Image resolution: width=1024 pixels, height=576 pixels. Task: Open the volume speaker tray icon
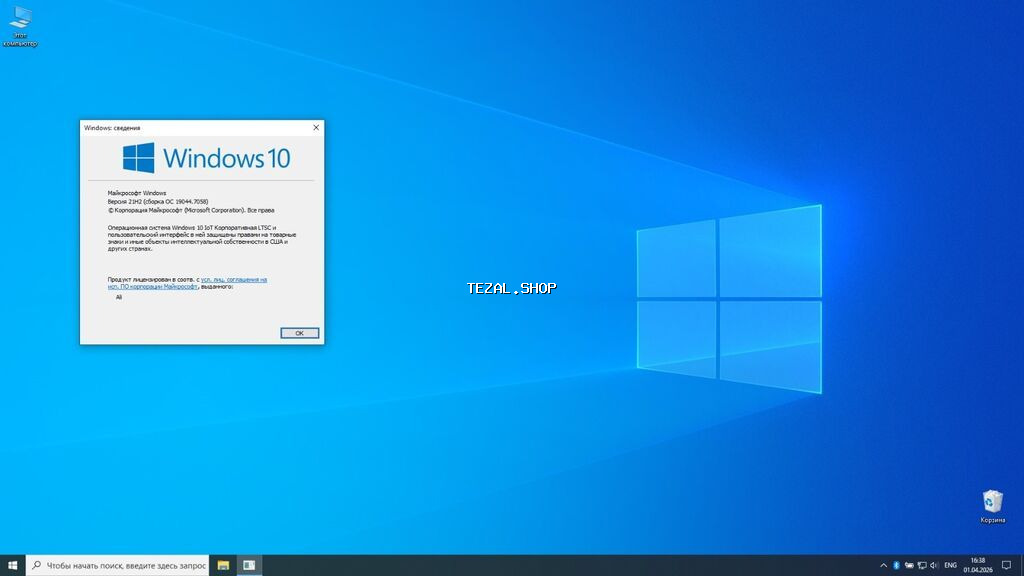click(x=934, y=565)
